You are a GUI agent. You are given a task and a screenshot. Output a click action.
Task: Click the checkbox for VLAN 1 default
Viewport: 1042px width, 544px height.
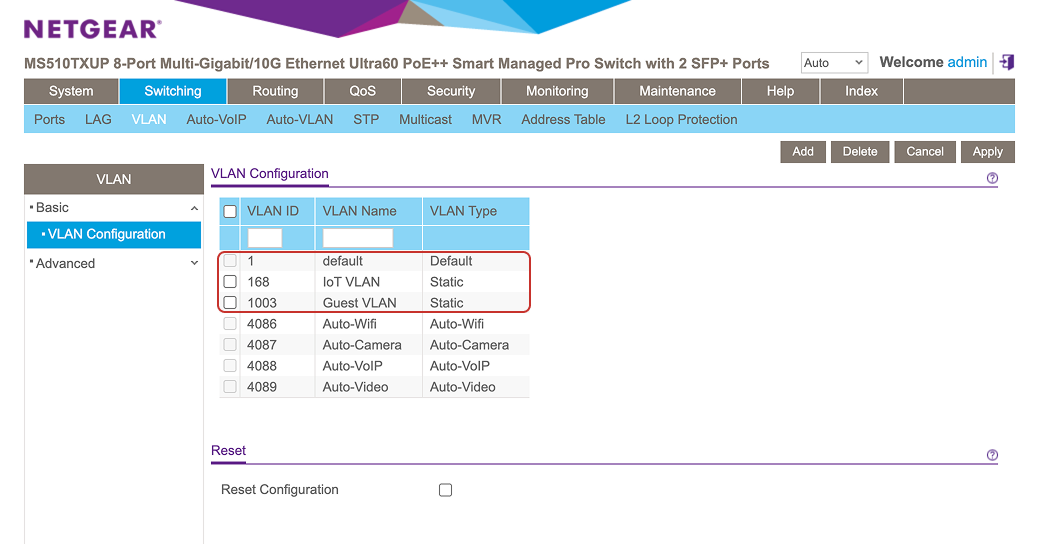[x=230, y=260]
